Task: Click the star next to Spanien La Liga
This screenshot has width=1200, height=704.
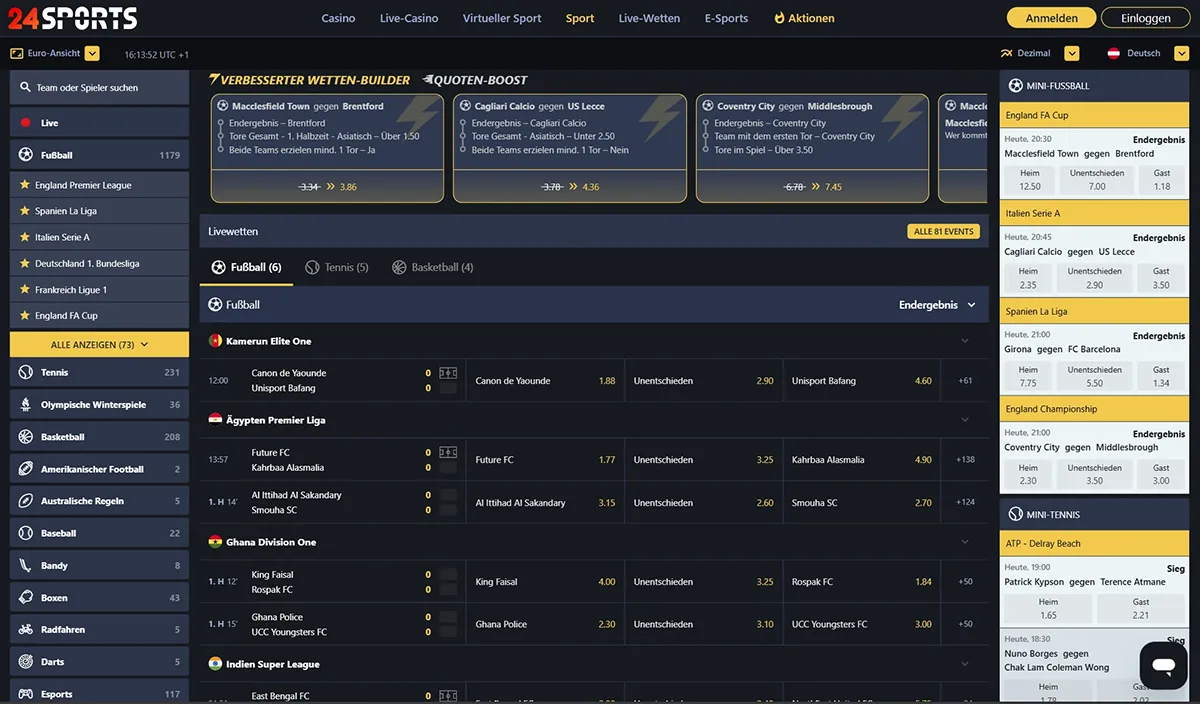Action: [25, 211]
